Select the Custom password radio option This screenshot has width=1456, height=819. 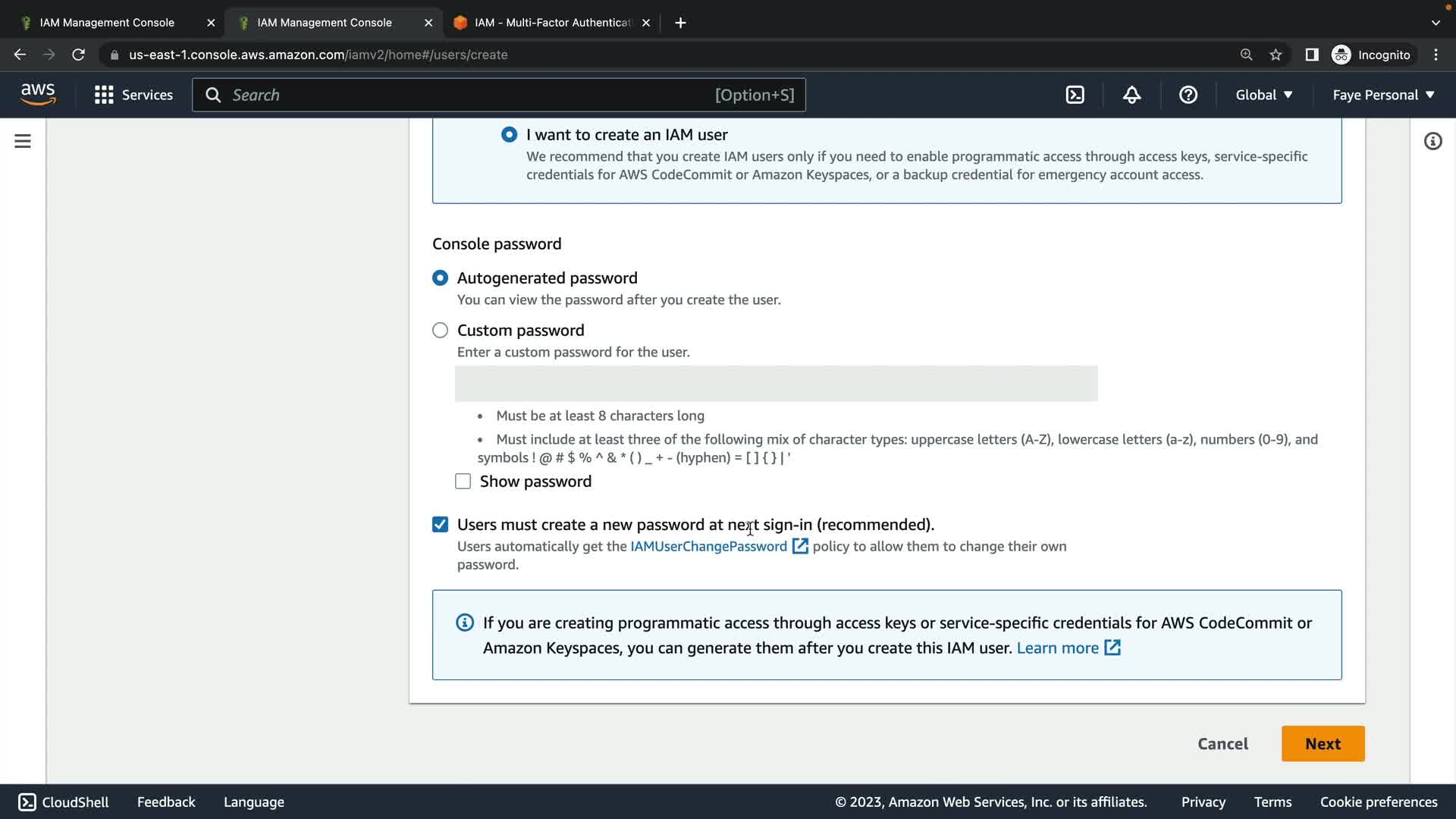[x=440, y=330]
